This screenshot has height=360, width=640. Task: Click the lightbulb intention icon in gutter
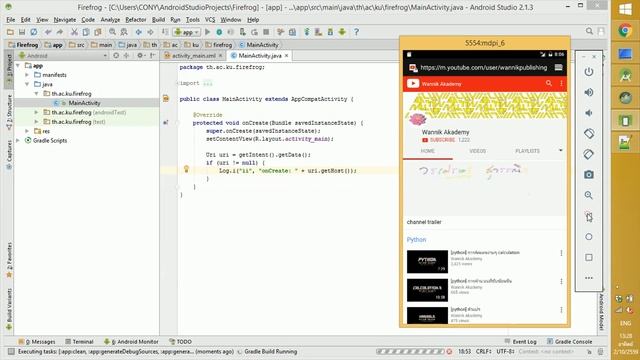(x=186, y=169)
